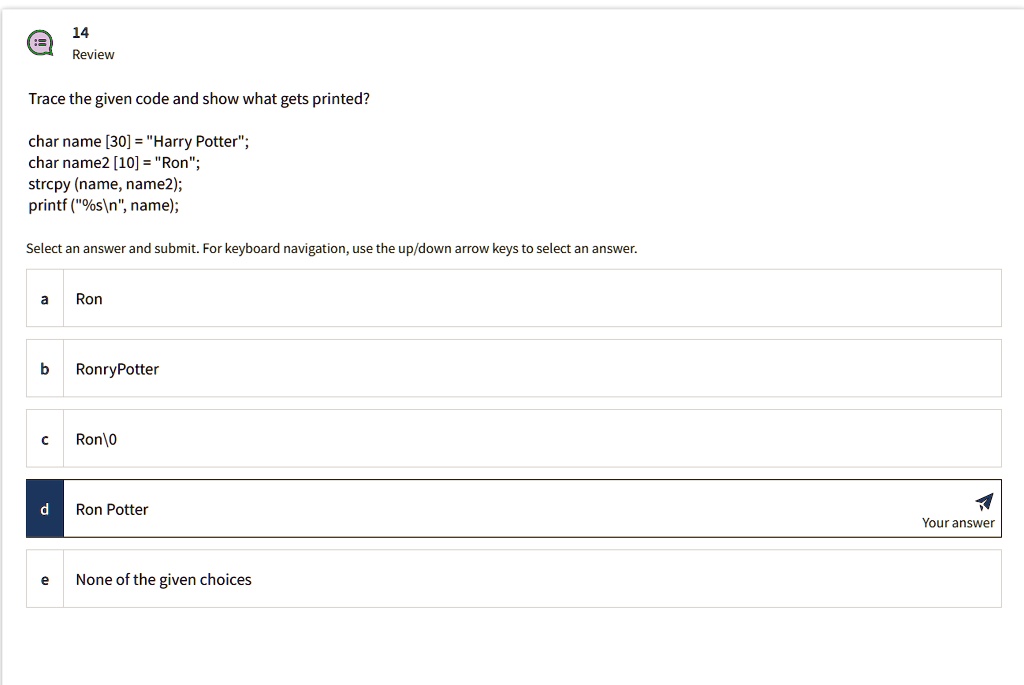This screenshot has height=685, width=1024.
Task: Click the printf code line
Action: click(103, 205)
